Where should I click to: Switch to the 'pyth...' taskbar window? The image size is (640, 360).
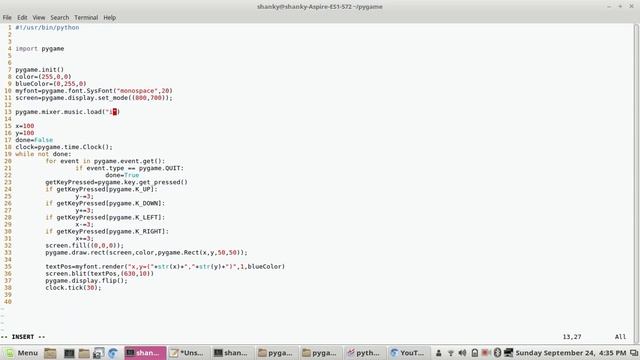pos(364,353)
